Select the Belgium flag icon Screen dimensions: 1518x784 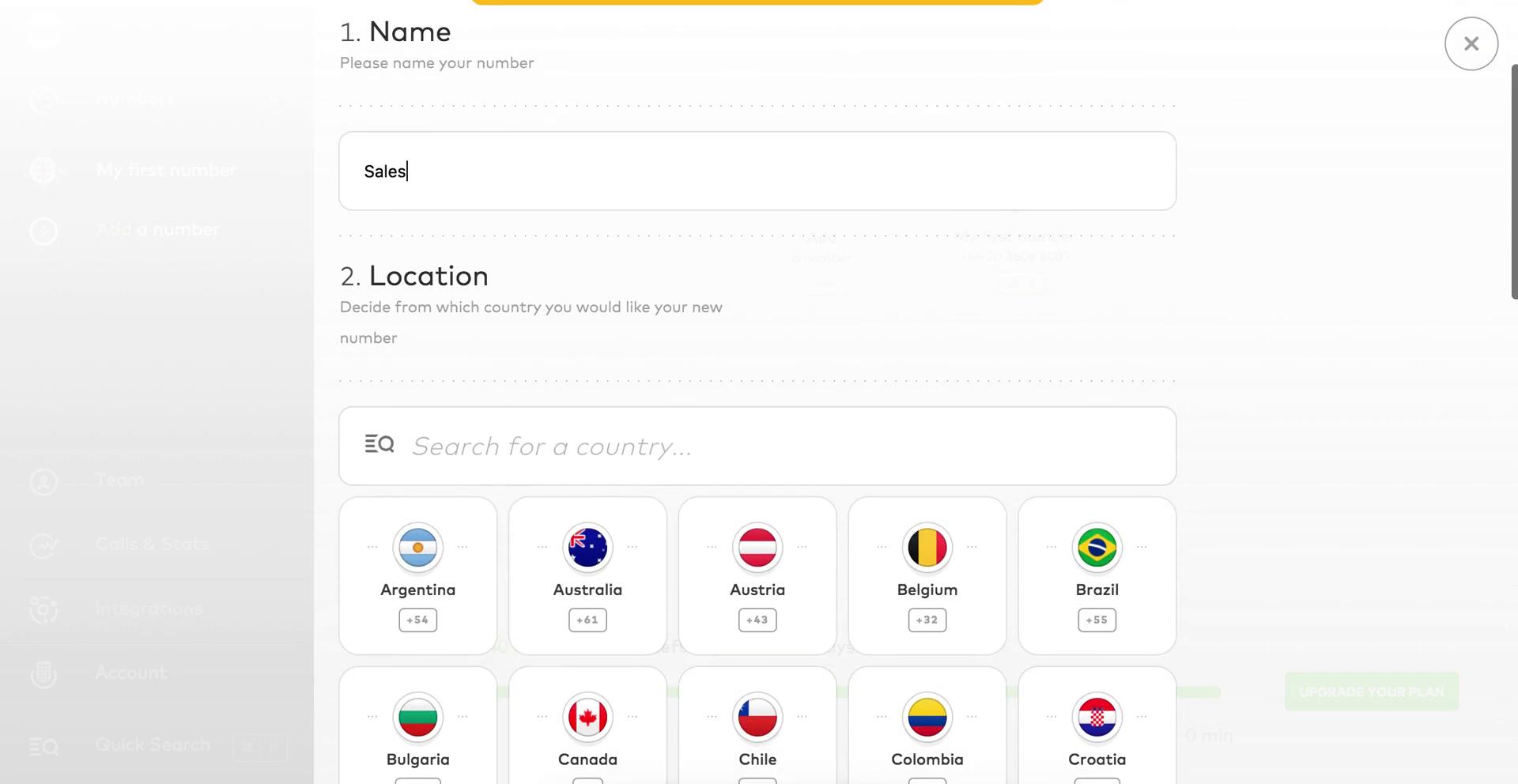927,547
